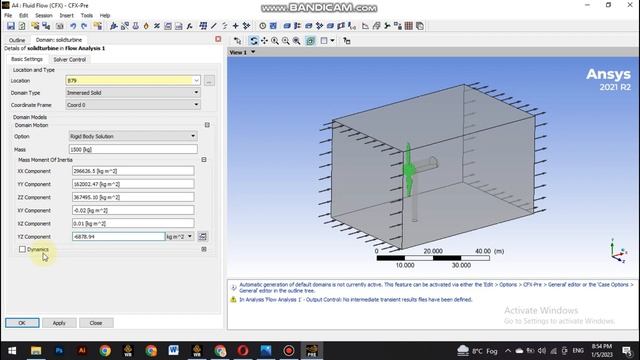Click the YZ Component value field

tap(118, 236)
